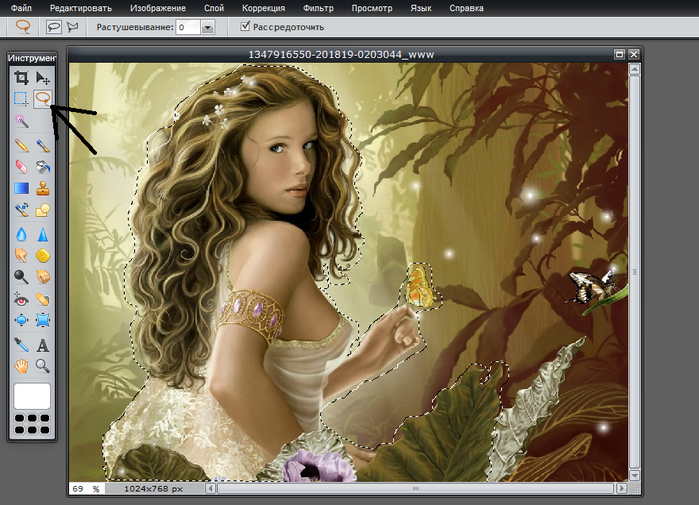Select the Crop tool
The width and height of the screenshot is (699, 505).
21,78
